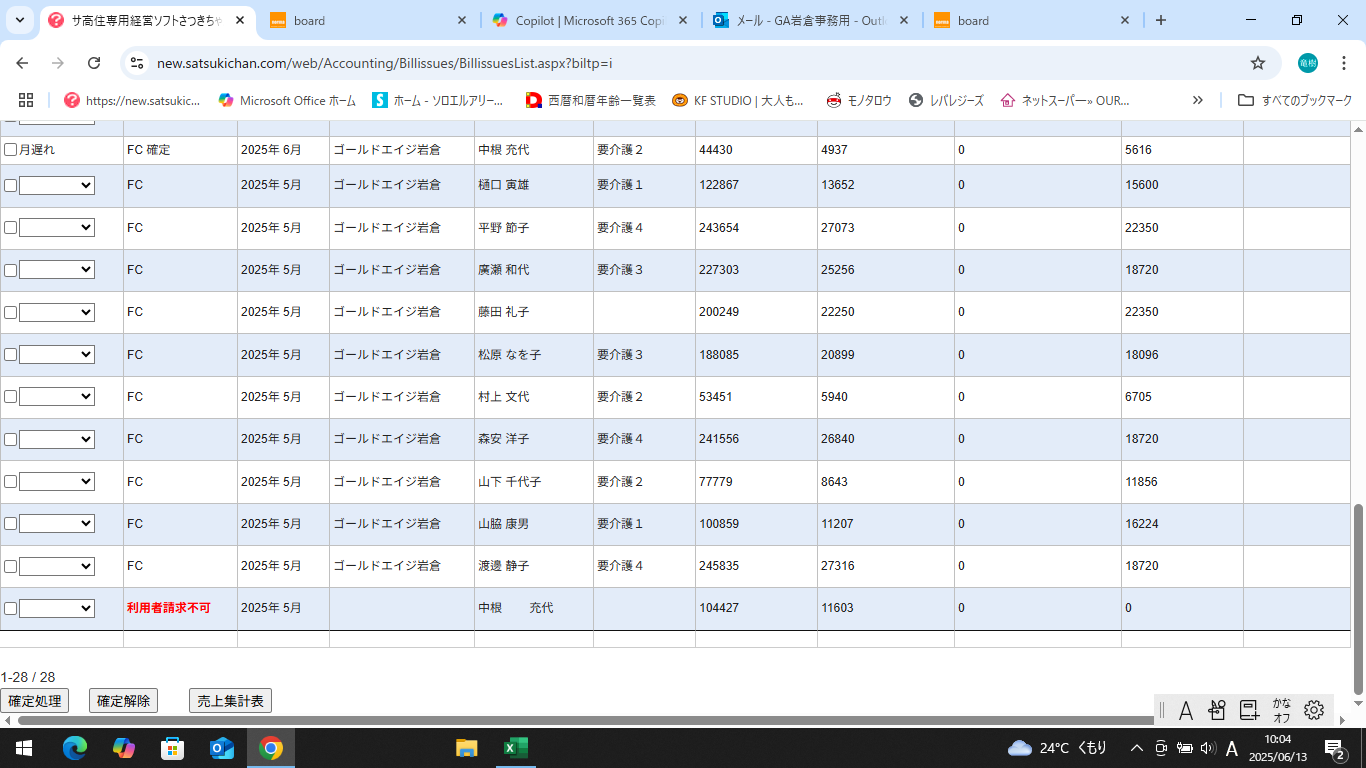The width and height of the screenshot is (1366, 768).
Task: Select checkbox on 利用者請求不可 row
Action: [11, 608]
